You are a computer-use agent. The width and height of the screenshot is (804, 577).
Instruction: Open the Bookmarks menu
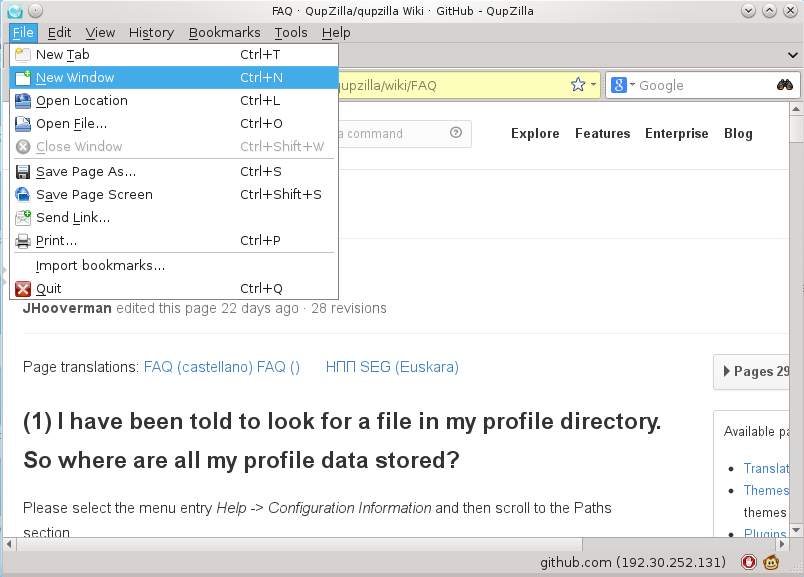(225, 32)
